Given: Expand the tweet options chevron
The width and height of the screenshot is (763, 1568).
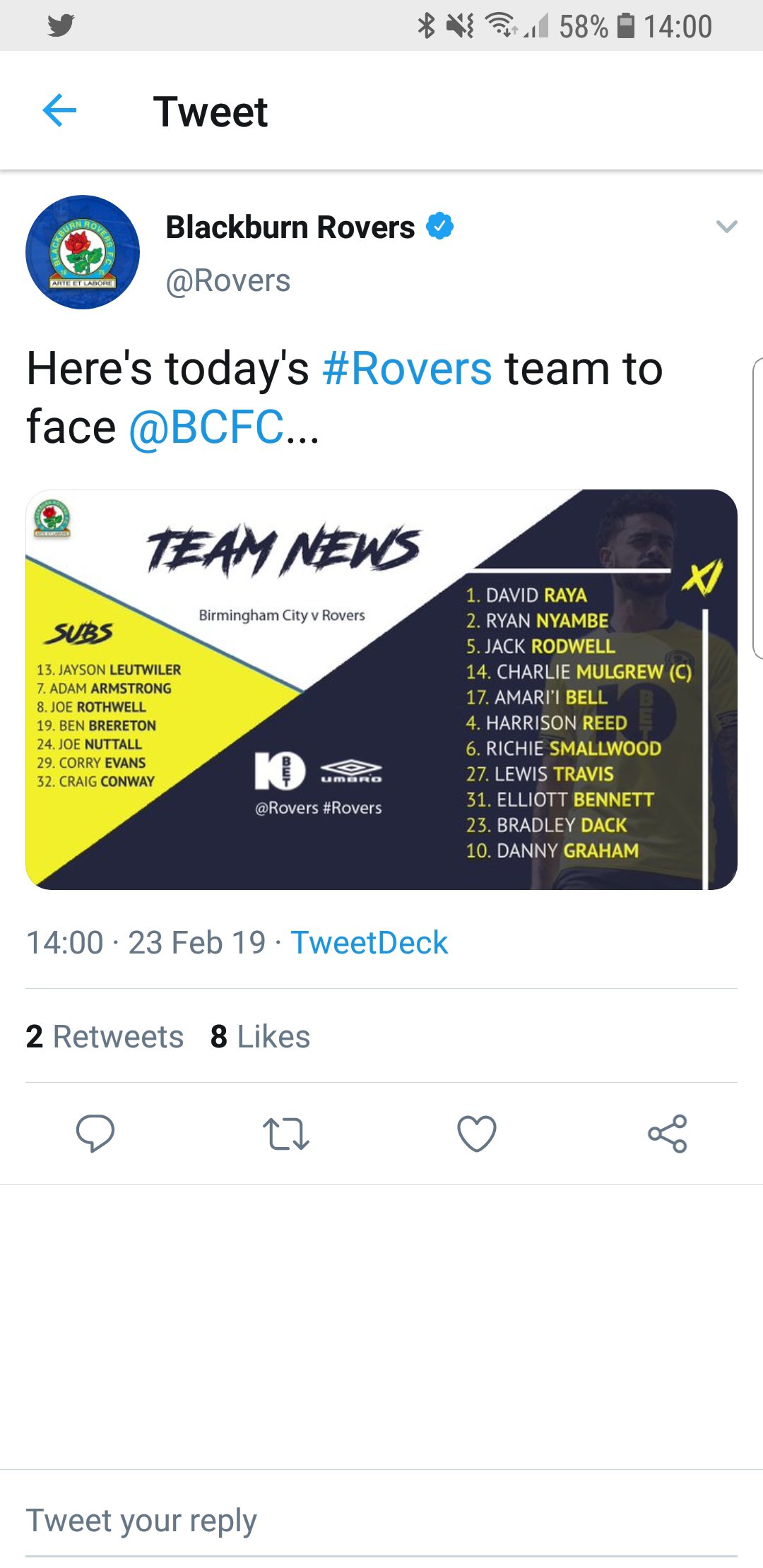Looking at the screenshot, I should (x=727, y=227).
